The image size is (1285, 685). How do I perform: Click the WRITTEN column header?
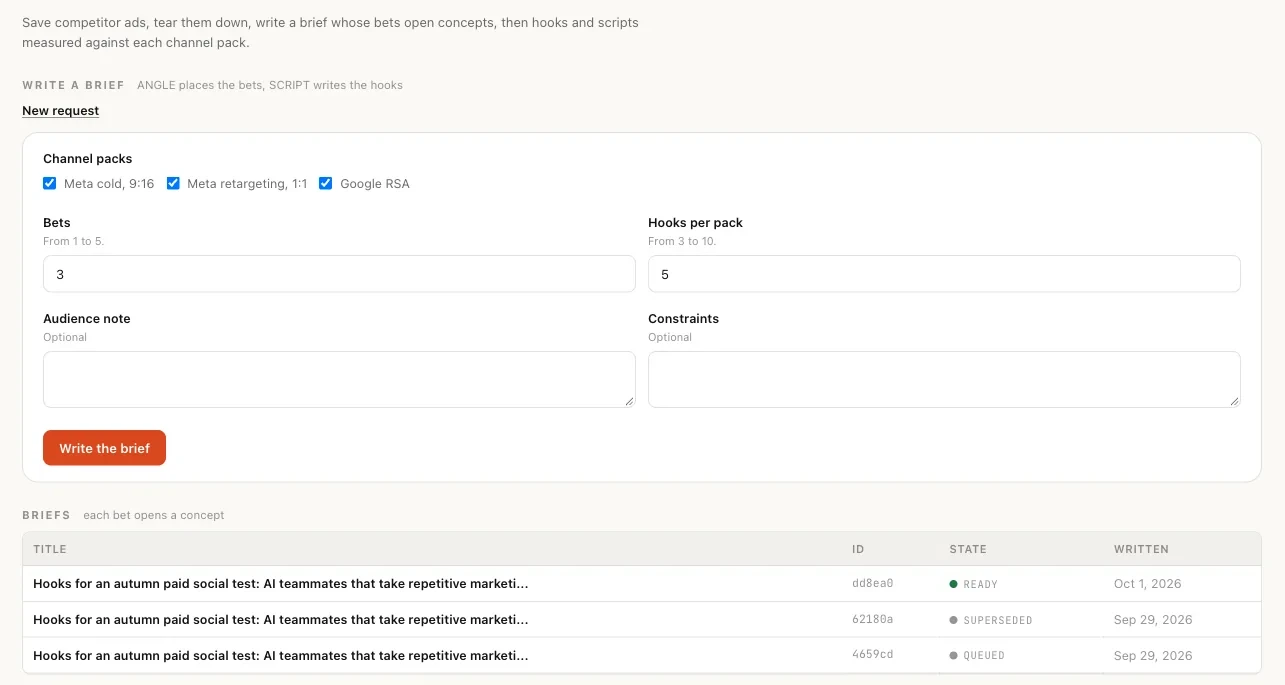(1141, 549)
